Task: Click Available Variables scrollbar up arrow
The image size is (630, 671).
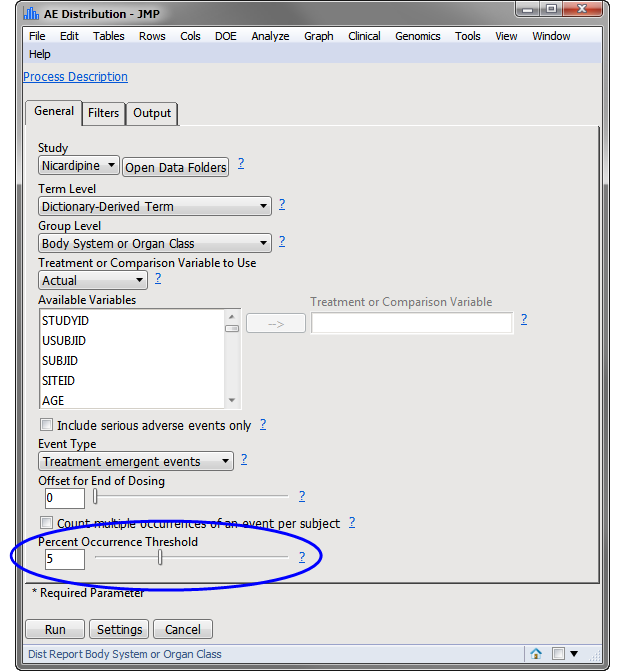Action: (232, 317)
